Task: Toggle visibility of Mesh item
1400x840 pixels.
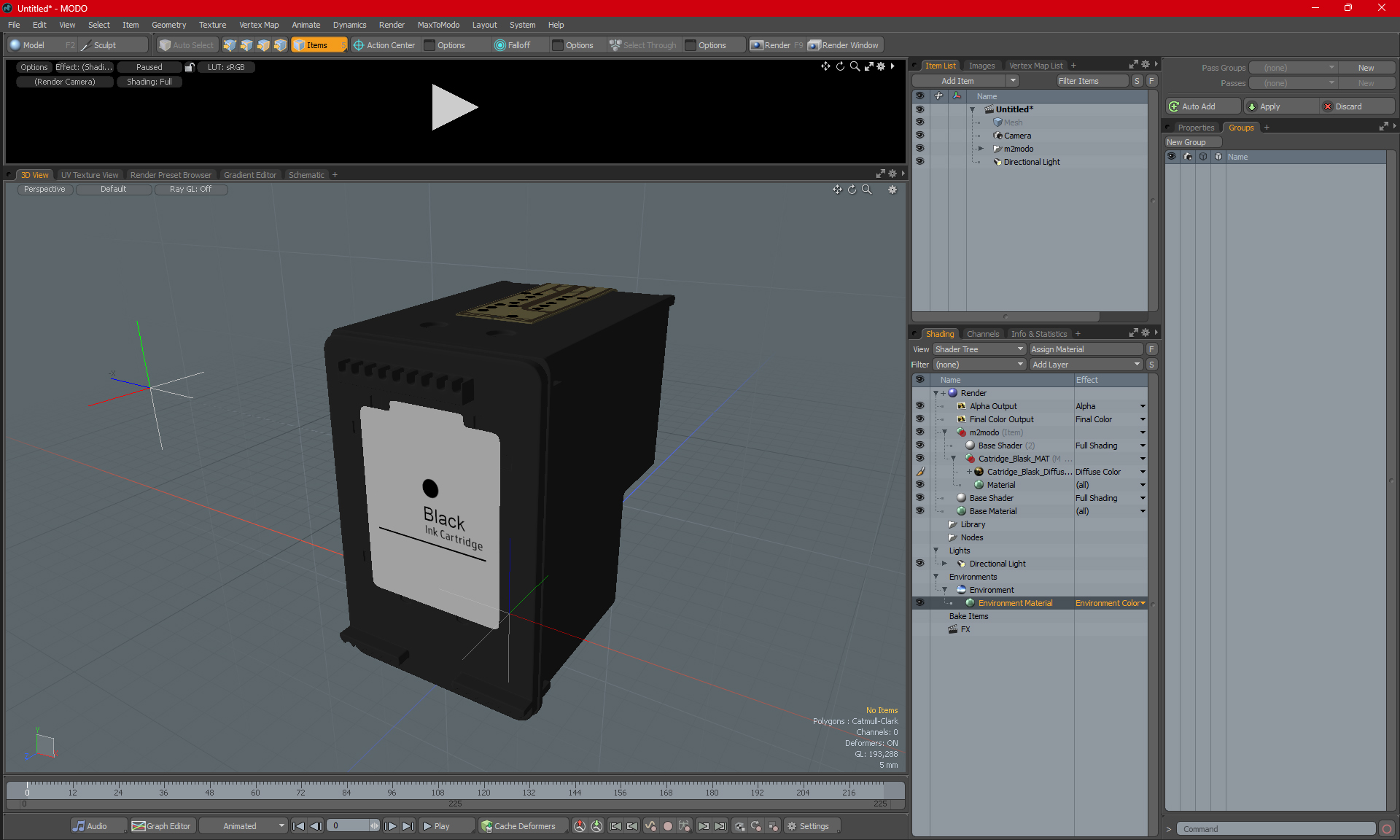Action: pos(919,122)
